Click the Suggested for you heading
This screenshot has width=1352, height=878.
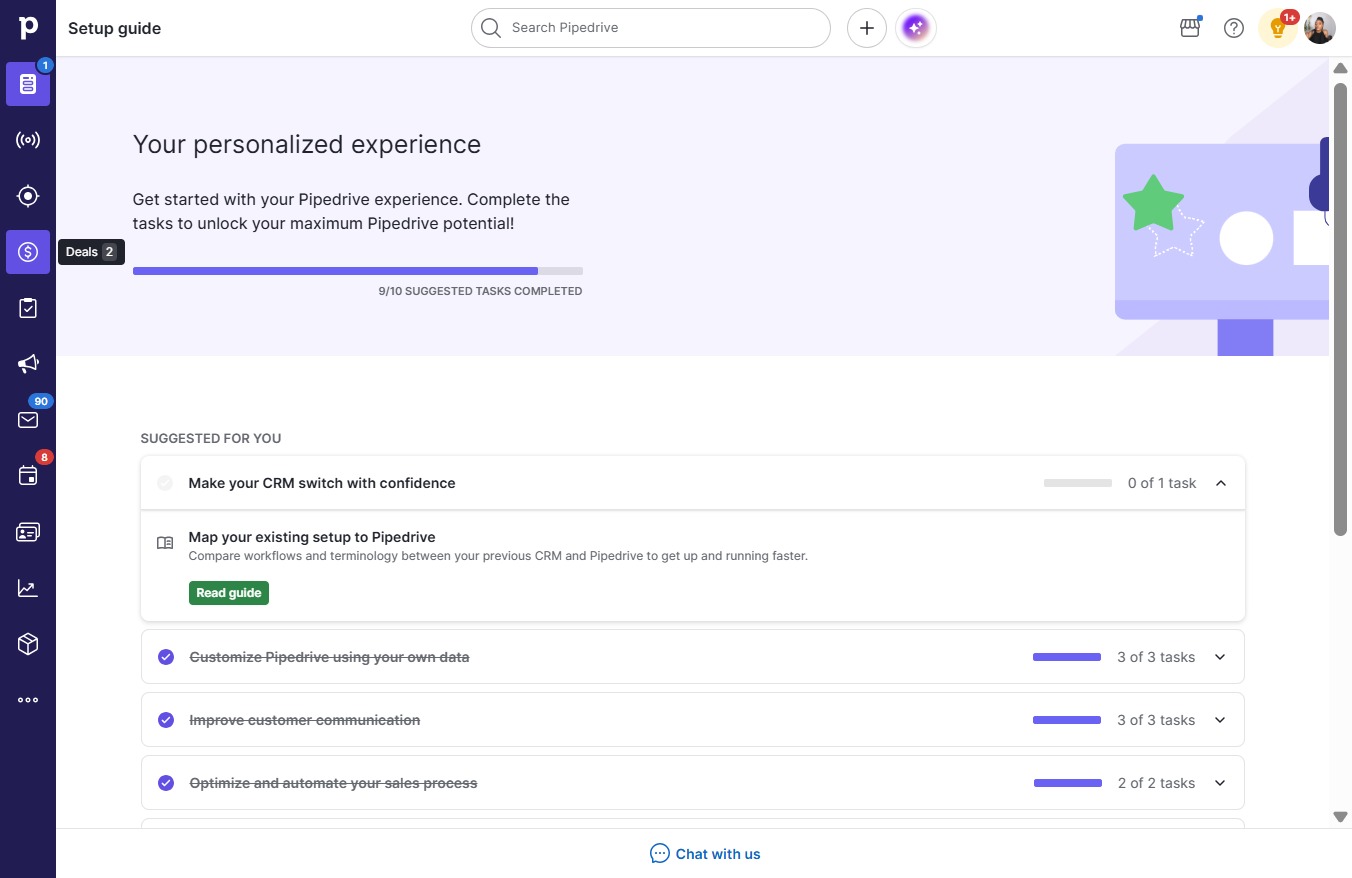click(x=211, y=438)
